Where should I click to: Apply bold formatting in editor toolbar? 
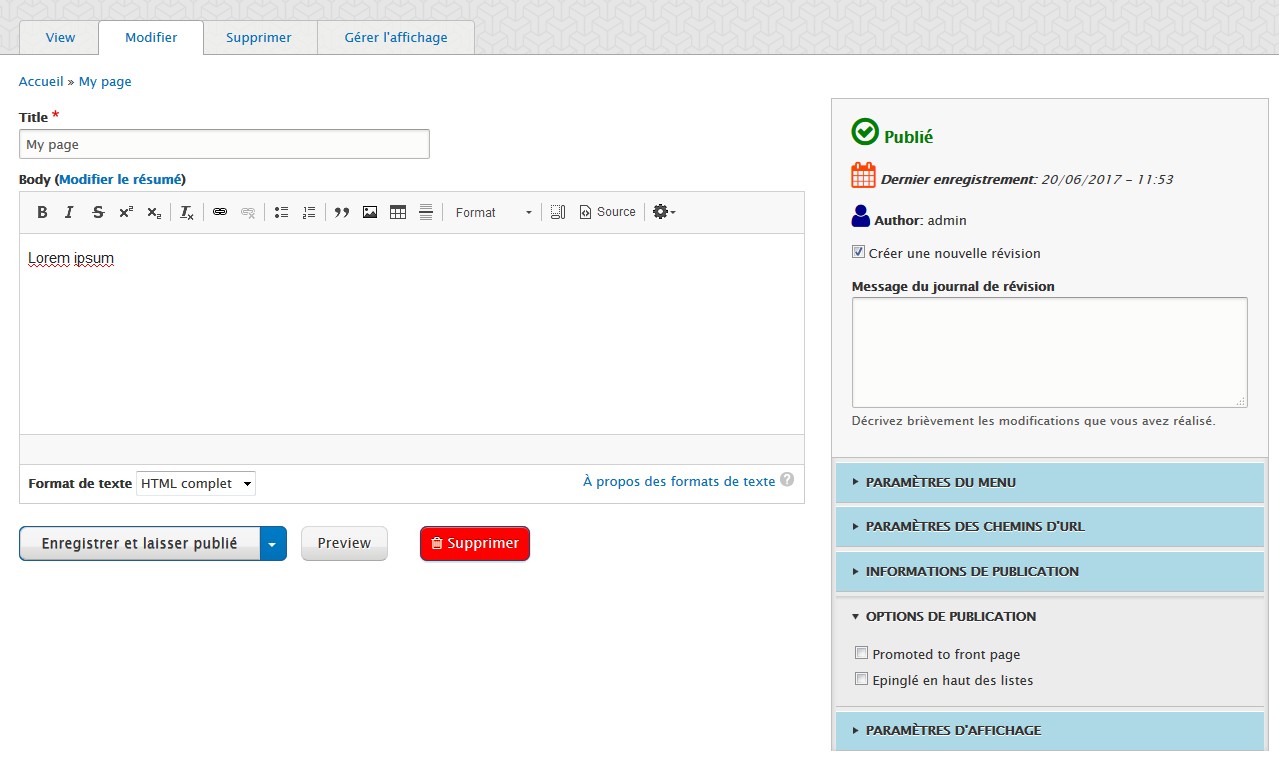click(42, 212)
